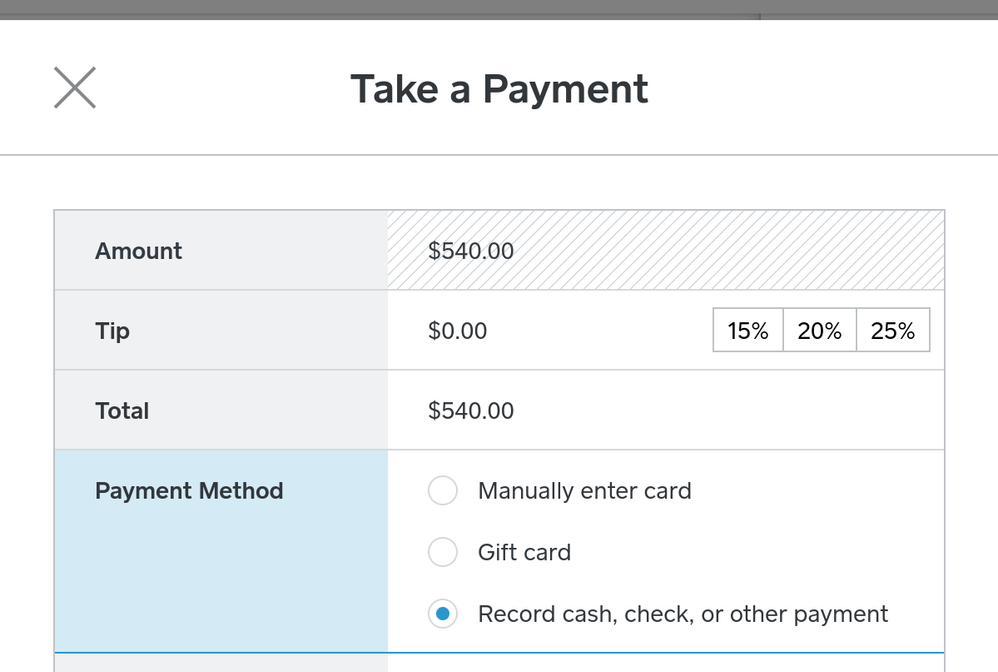Click the $540.00 value in Total row
998x672 pixels.
click(471, 411)
